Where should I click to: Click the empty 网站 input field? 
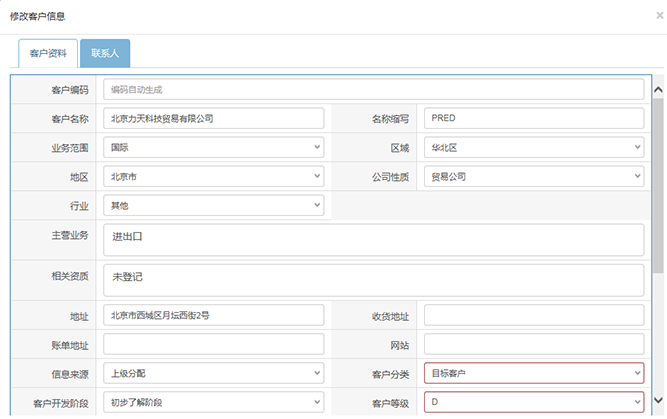click(x=533, y=345)
